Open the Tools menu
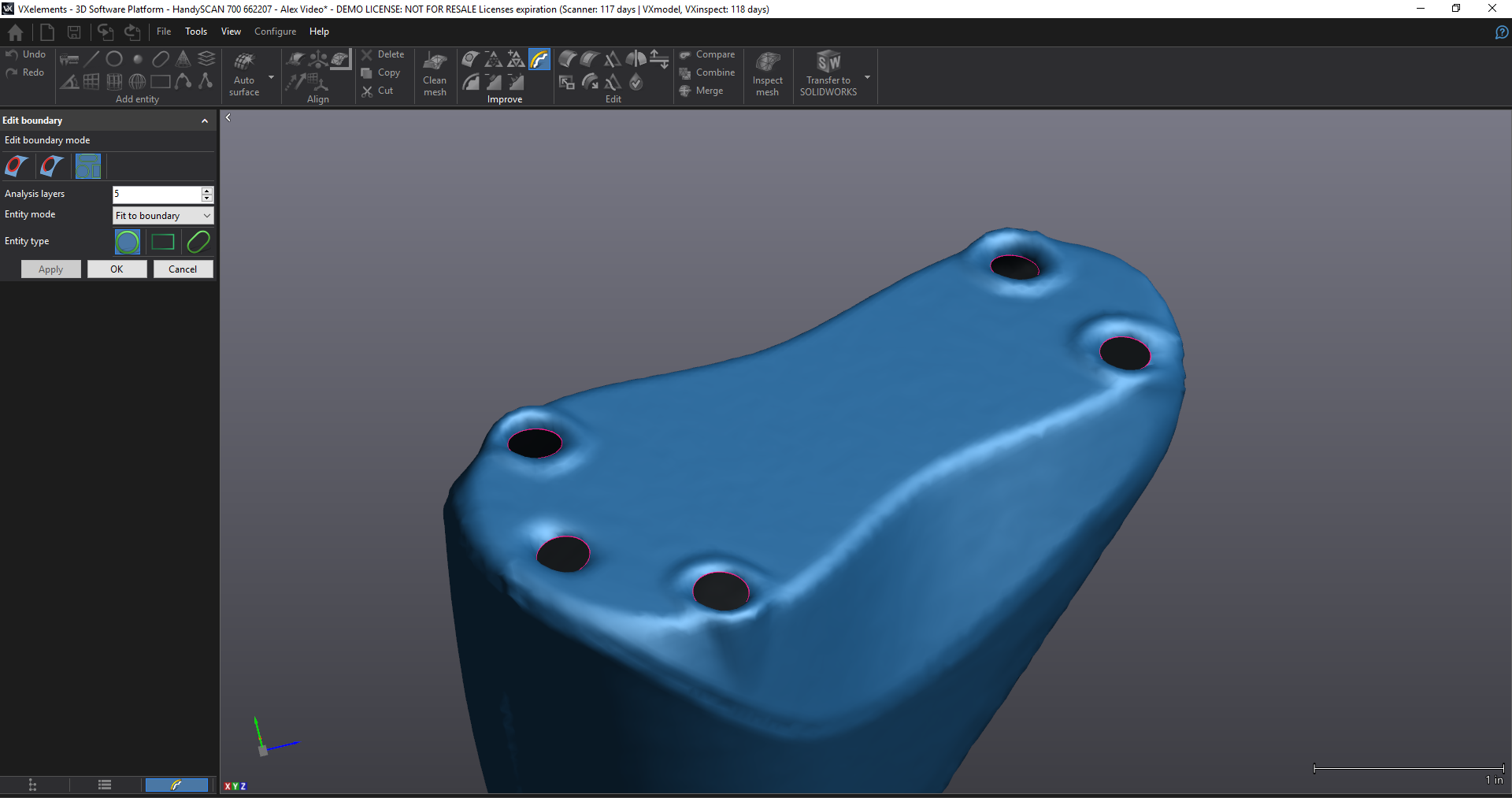The width and height of the screenshot is (1512, 798). point(196,32)
